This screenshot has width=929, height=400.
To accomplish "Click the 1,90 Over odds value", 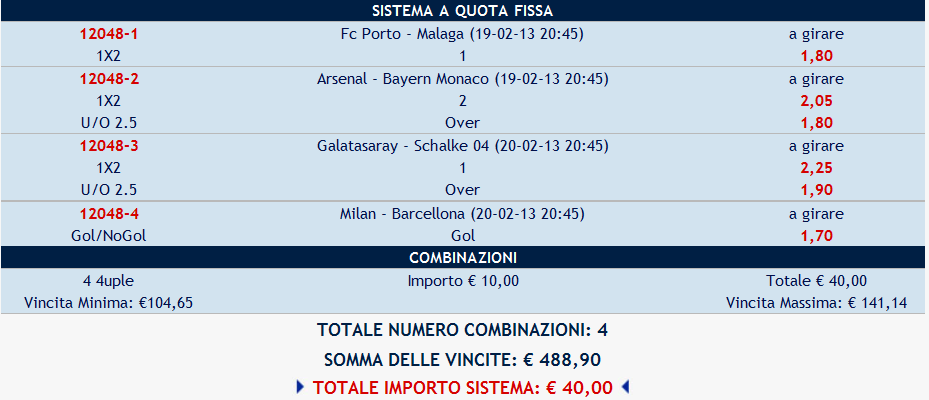I will (816, 190).
